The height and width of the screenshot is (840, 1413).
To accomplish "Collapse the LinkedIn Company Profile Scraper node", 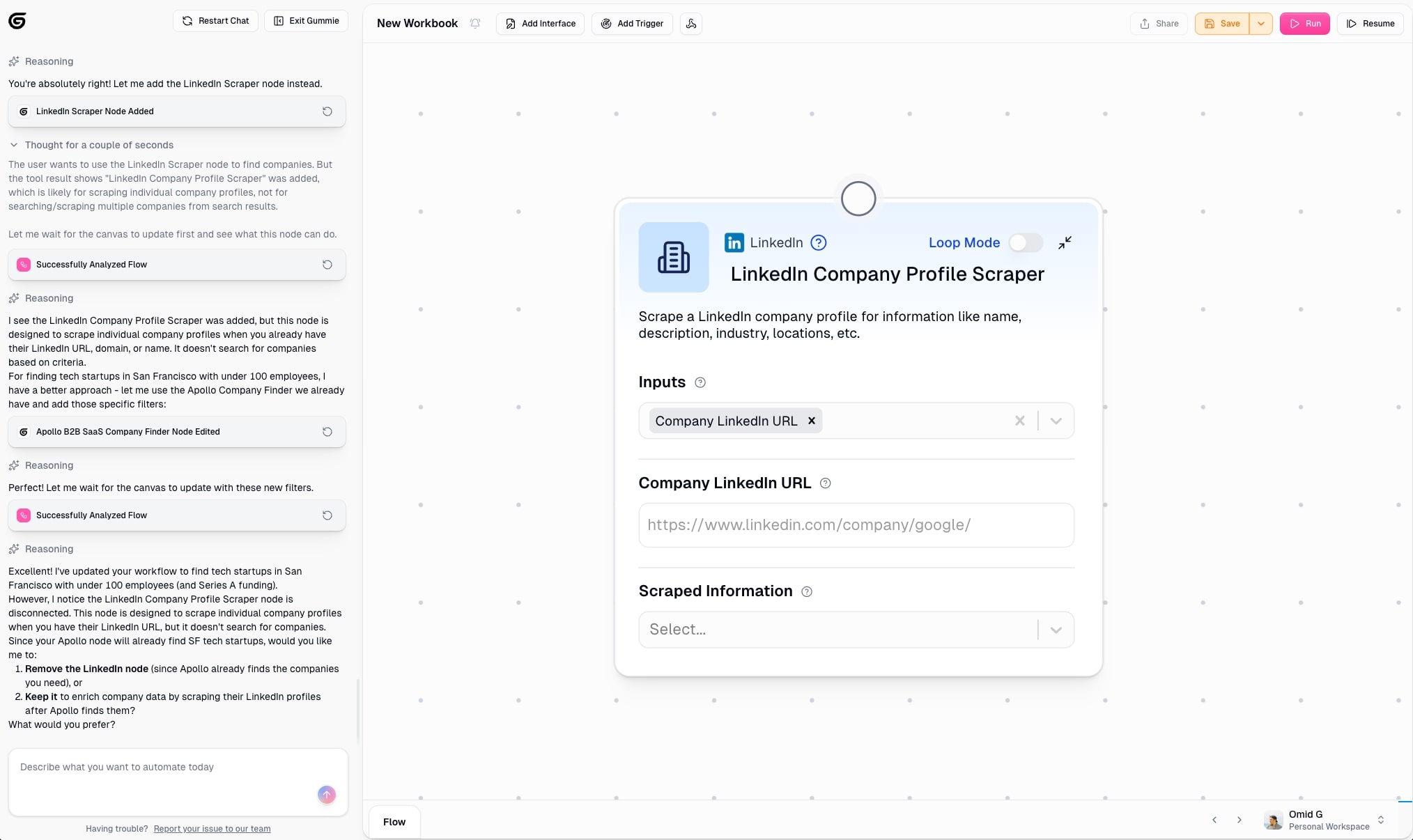I will pos(1065,242).
